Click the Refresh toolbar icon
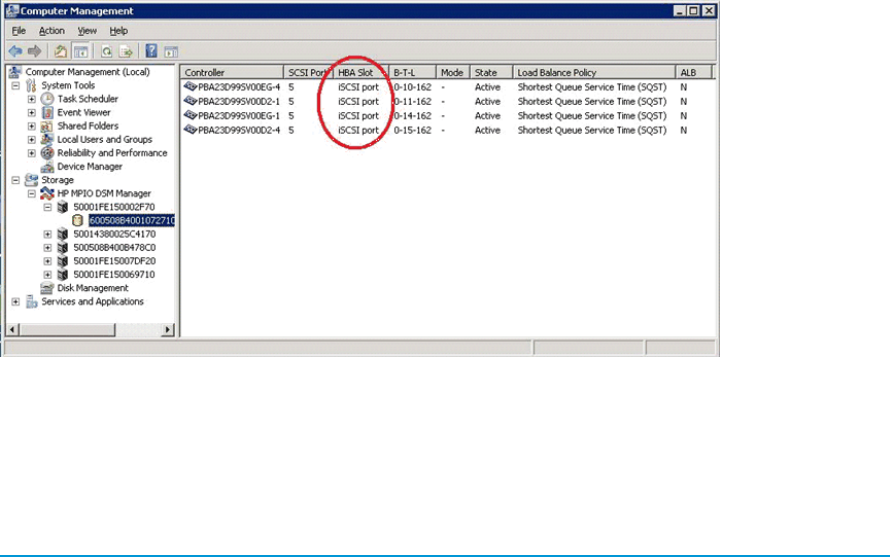Screen dimensions: 890x557 (106, 52)
